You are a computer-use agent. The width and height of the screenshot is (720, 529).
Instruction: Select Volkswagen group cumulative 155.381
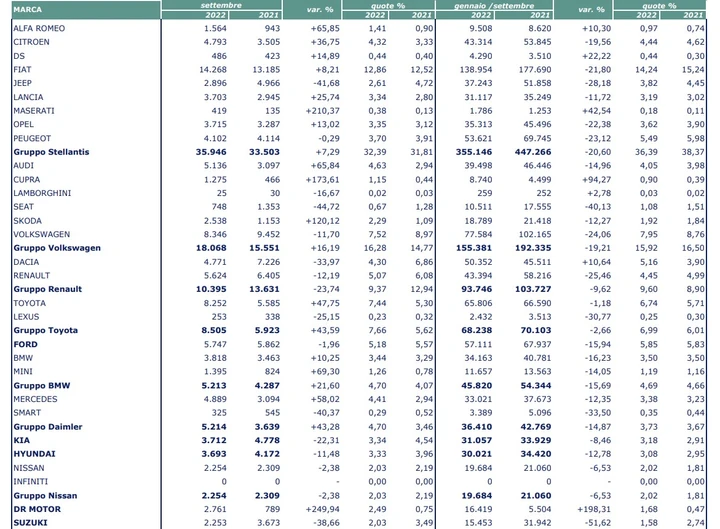(x=473, y=248)
